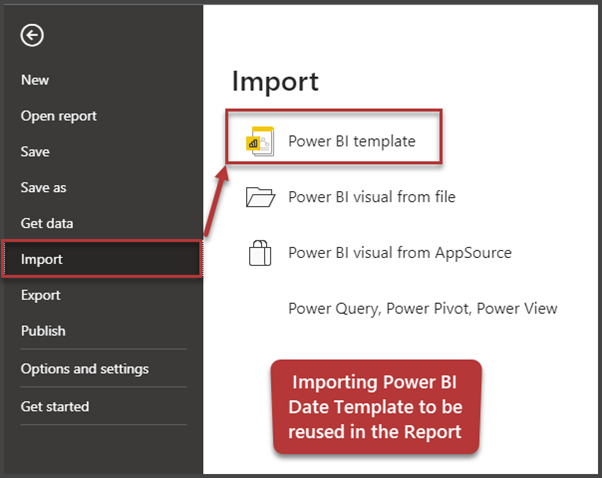The height and width of the screenshot is (478, 602).
Task: Open the Get data menu entry
Action: pyautogui.click(x=47, y=223)
